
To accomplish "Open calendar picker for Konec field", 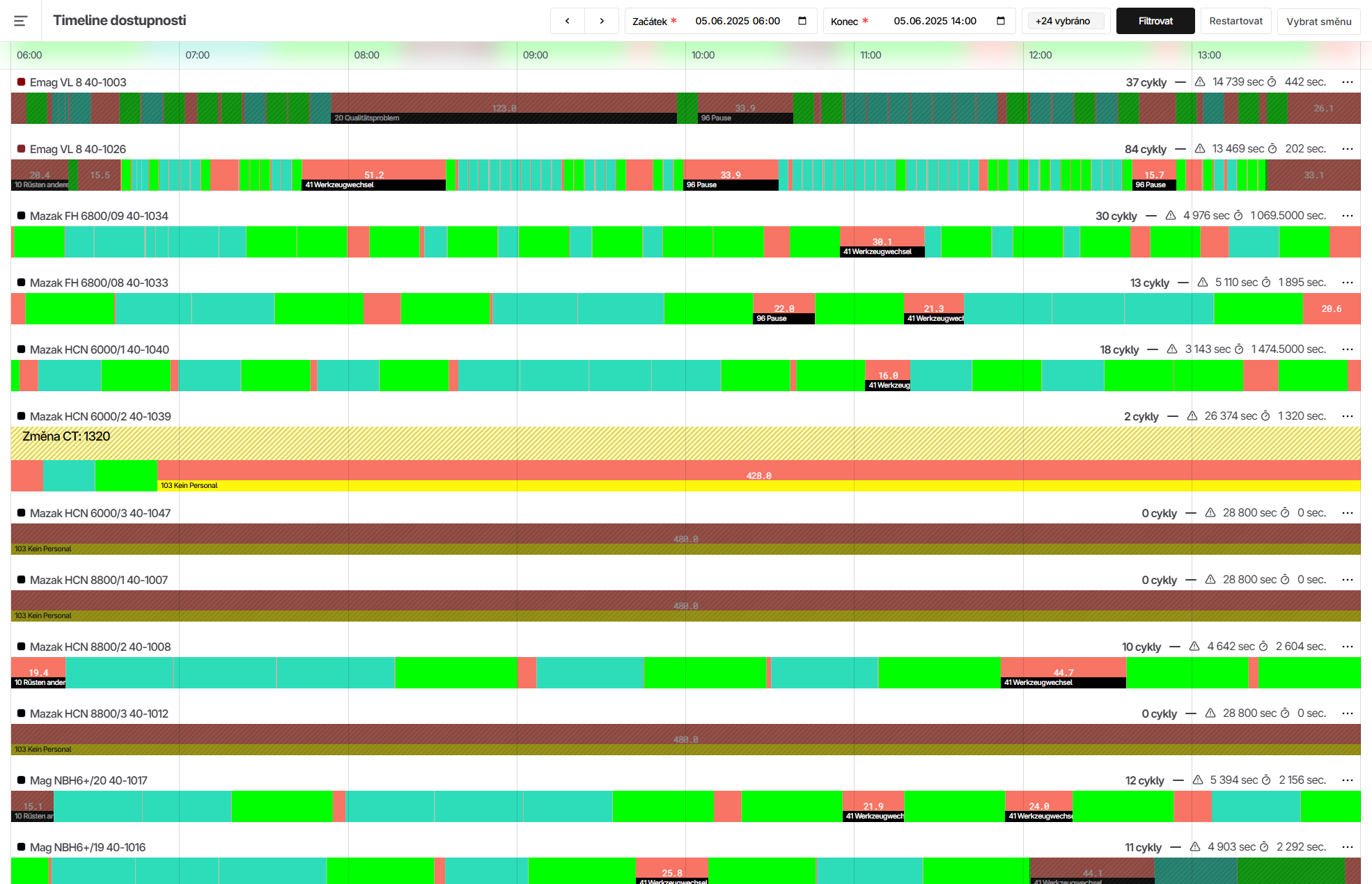I will (x=1001, y=21).
